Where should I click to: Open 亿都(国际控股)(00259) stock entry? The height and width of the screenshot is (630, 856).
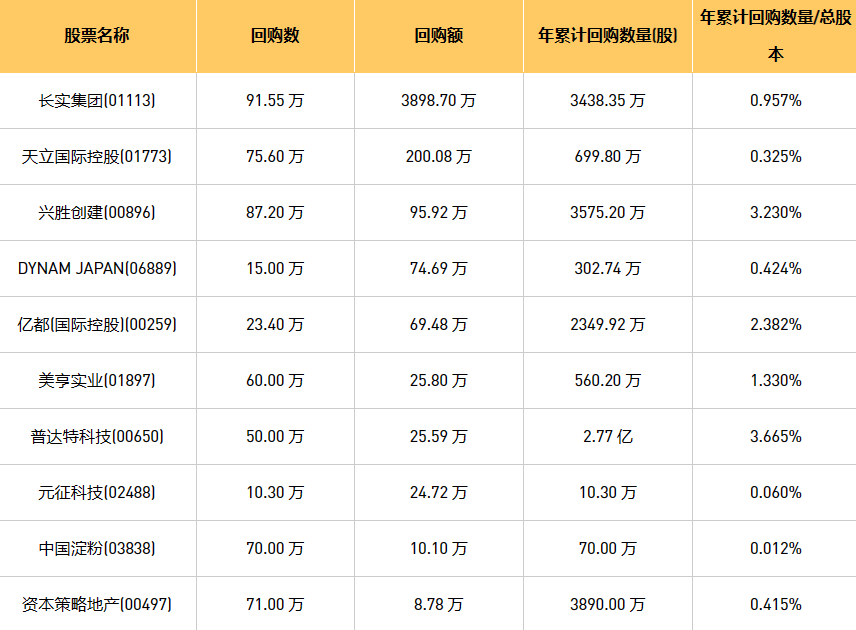[x=97, y=324]
